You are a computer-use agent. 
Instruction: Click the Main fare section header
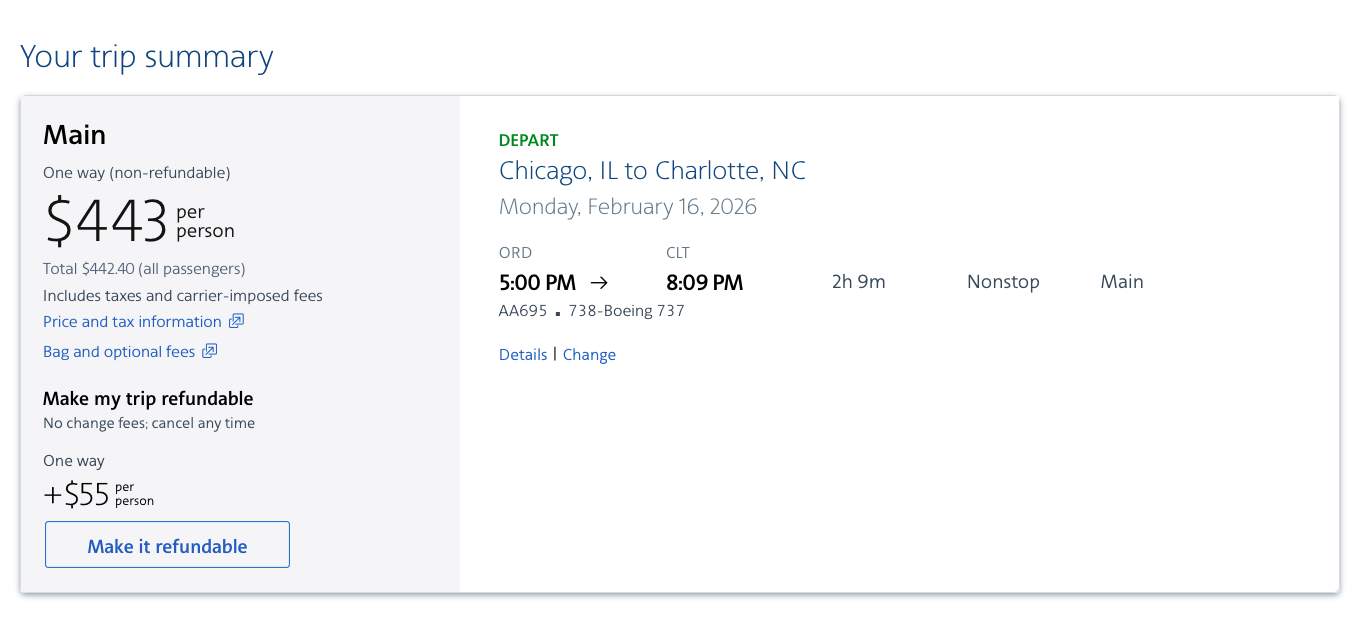pyautogui.click(x=74, y=134)
